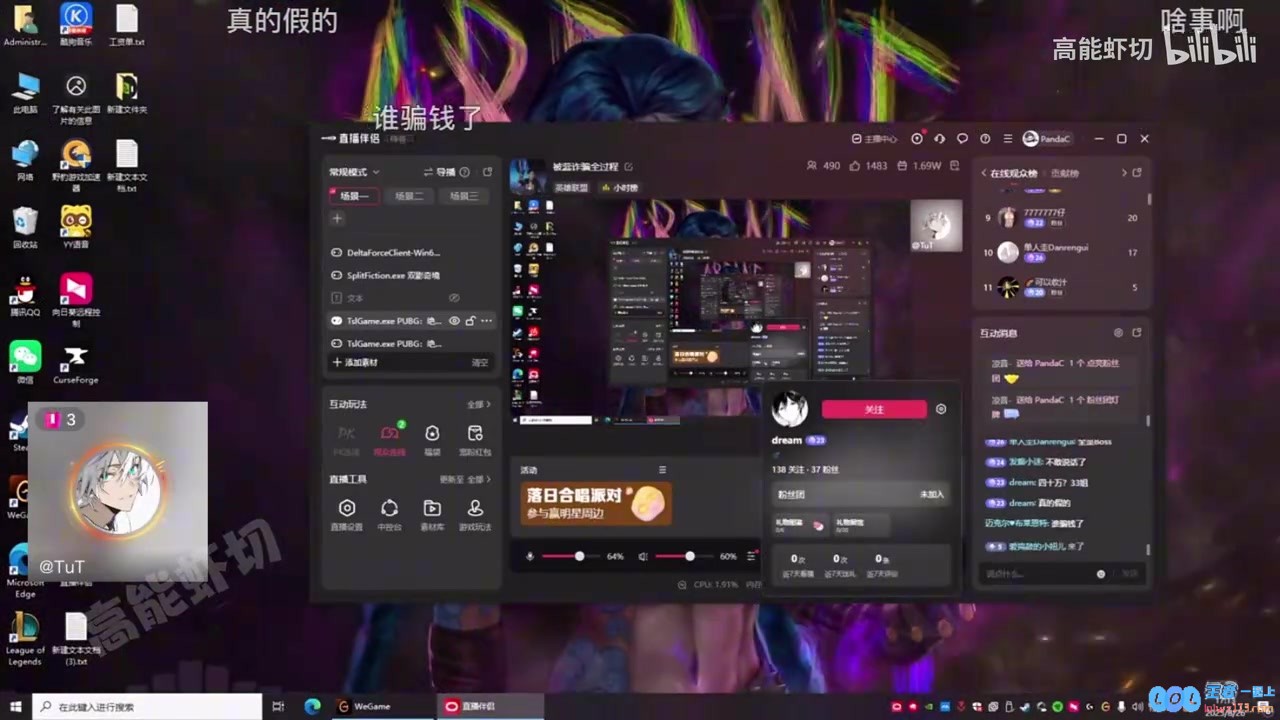
Task: Expand 互动玩法 全部 list
Action: point(479,405)
